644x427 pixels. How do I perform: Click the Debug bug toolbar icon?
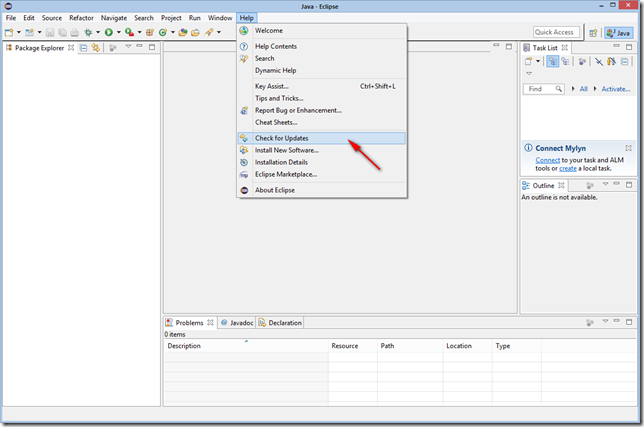(x=88, y=32)
